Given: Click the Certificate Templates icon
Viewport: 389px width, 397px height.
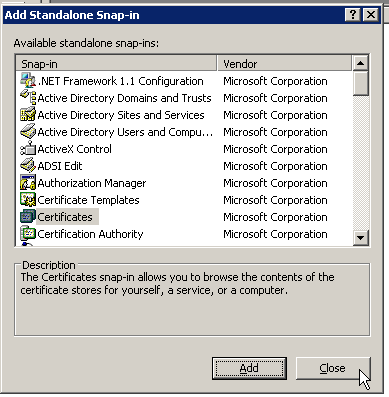Looking at the screenshot, I should coord(28,199).
